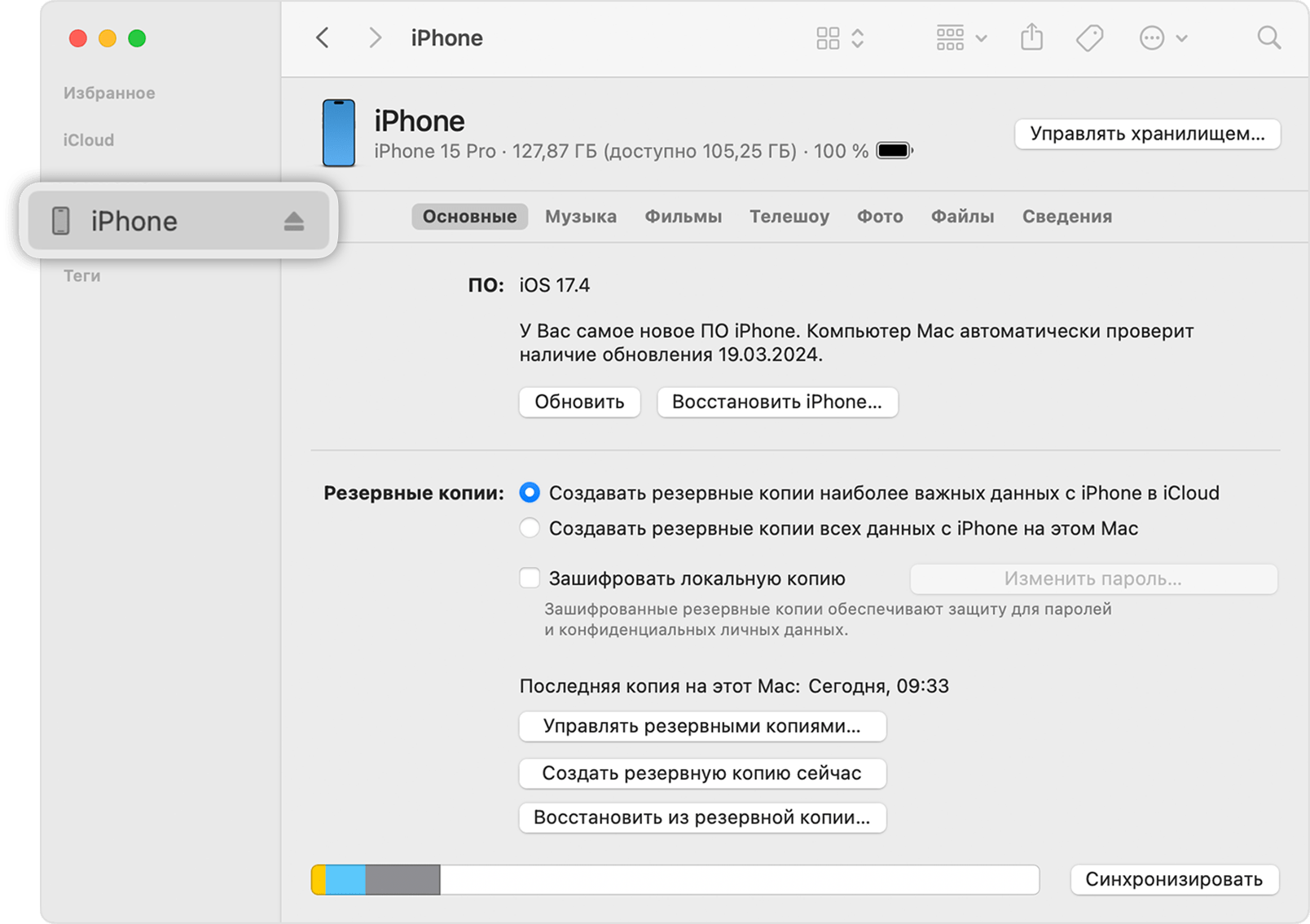
Task: Click the blue iPhone device image
Action: pos(339,133)
